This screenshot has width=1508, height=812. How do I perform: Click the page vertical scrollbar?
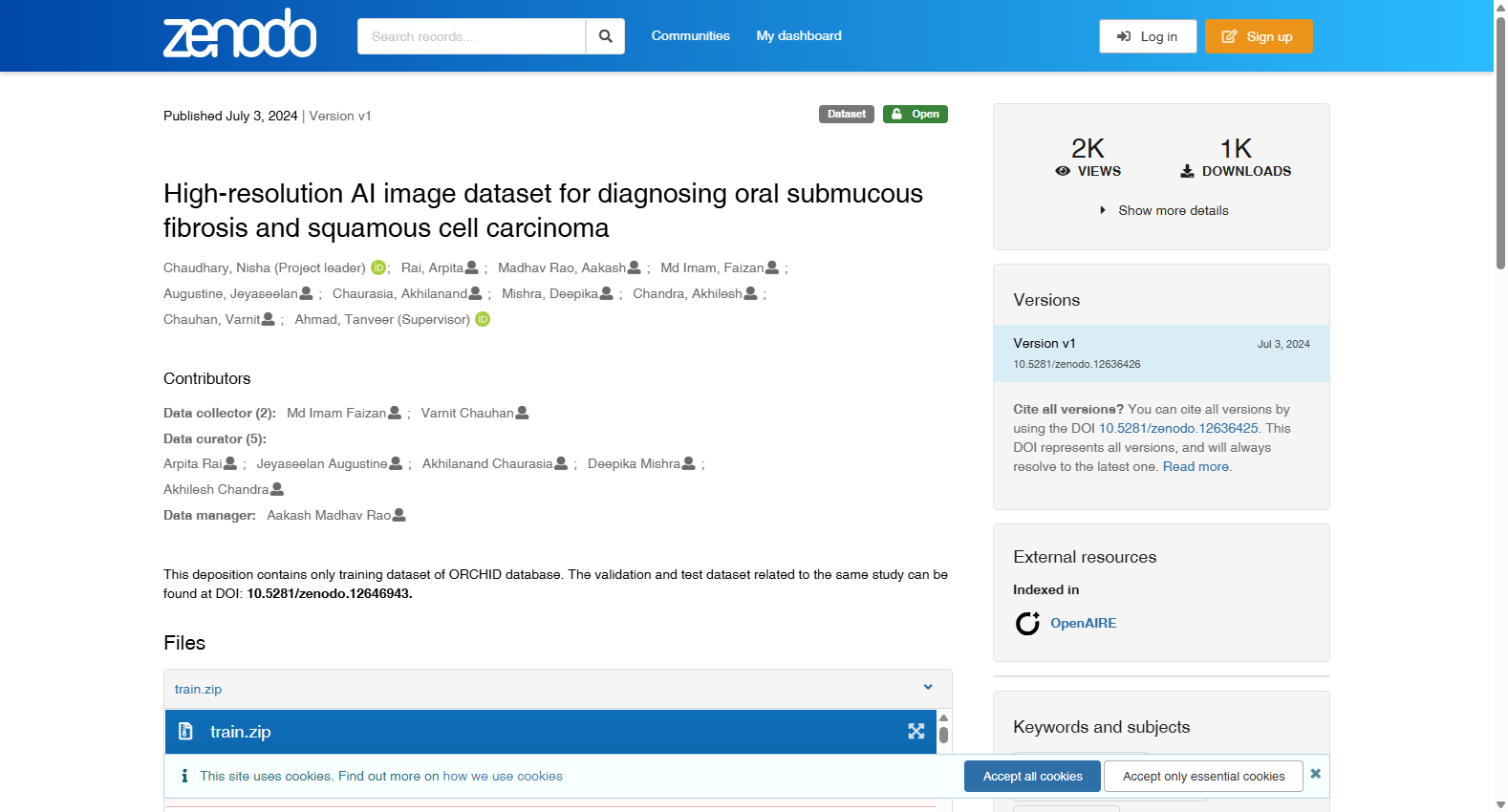pyautogui.click(x=1500, y=143)
